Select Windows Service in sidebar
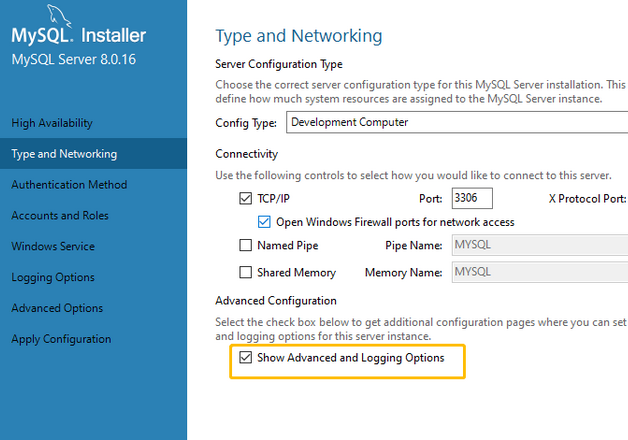The width and height of the screenshot is (628, 440). pos(53,246)
